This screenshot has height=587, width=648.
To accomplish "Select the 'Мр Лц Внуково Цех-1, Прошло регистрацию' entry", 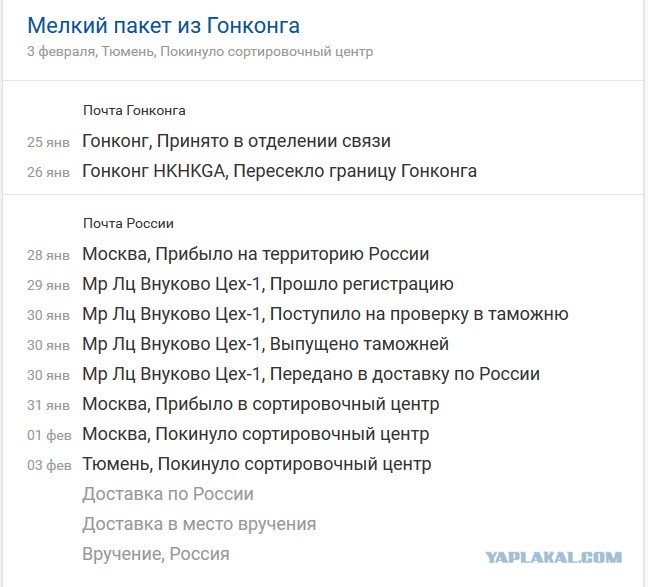I will pyautogui.click(x=267, y=284).
